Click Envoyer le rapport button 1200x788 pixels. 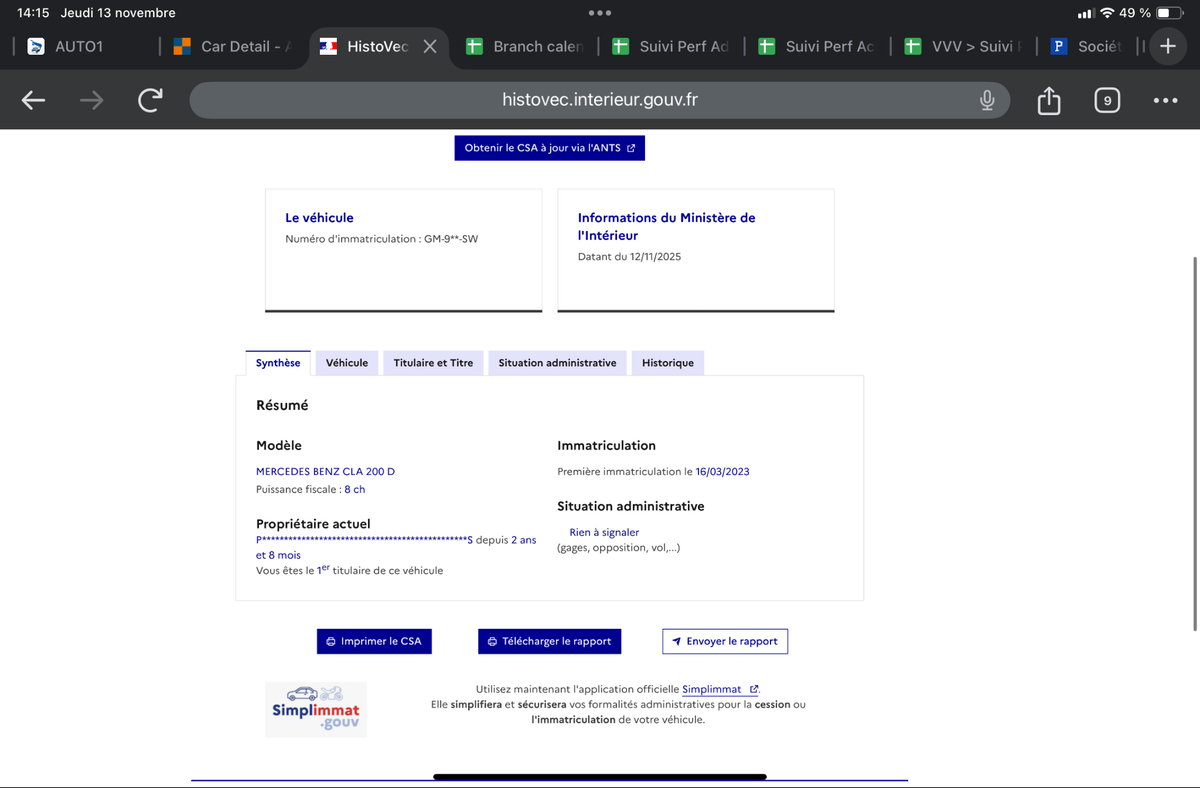point(725,641)
